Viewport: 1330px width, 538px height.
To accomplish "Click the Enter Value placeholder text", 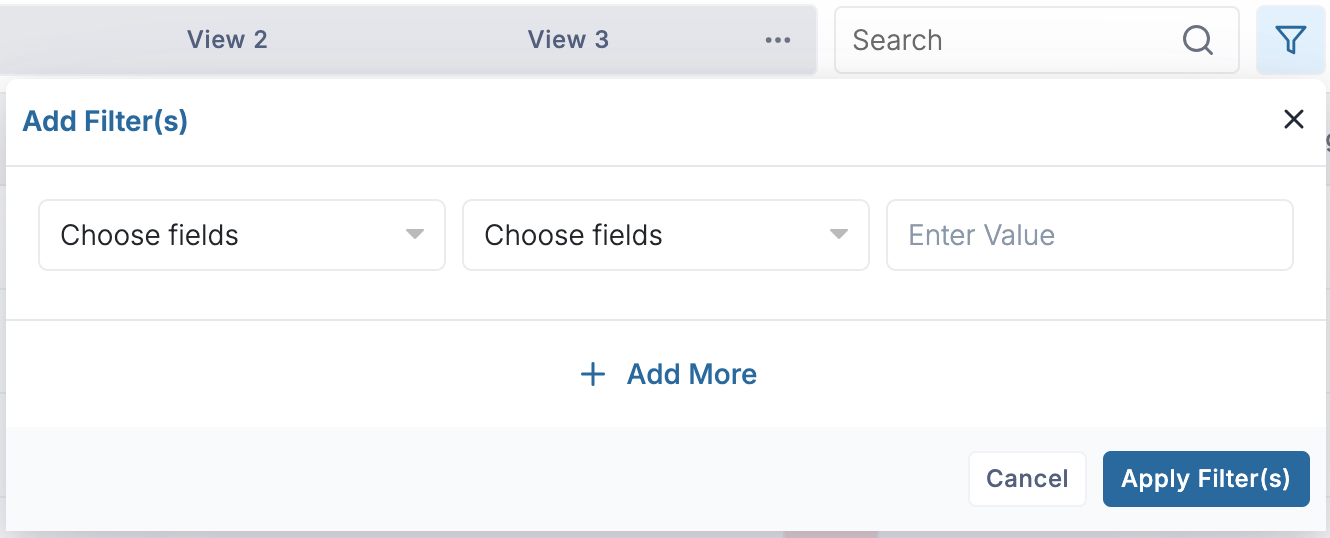I will [x=981, y=235].
